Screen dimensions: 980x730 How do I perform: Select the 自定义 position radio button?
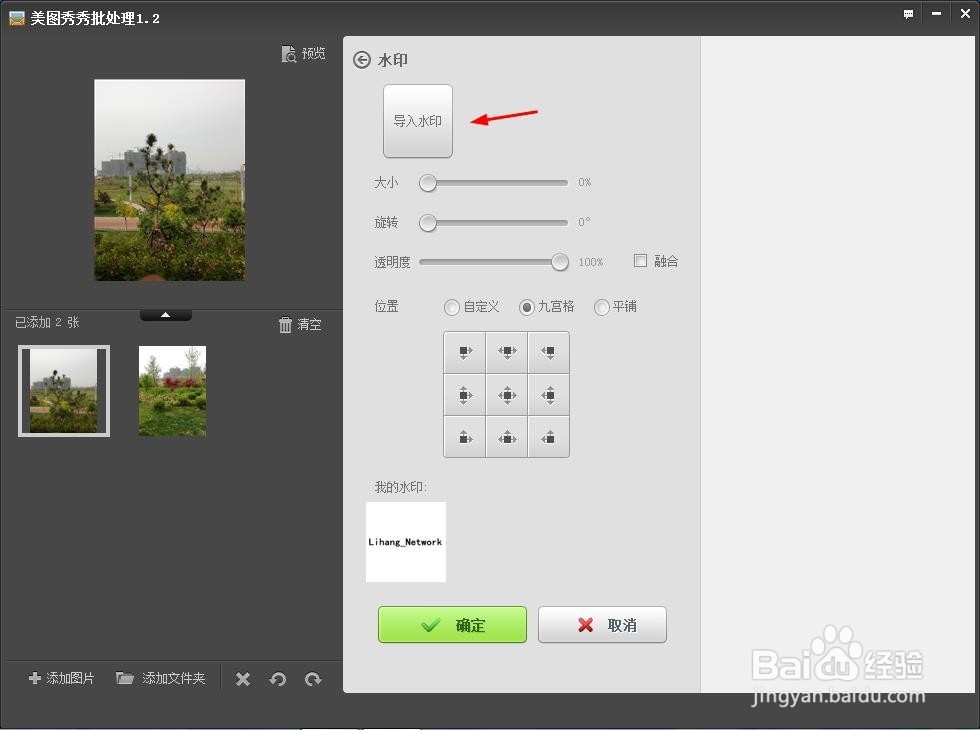tap(451, 307)
